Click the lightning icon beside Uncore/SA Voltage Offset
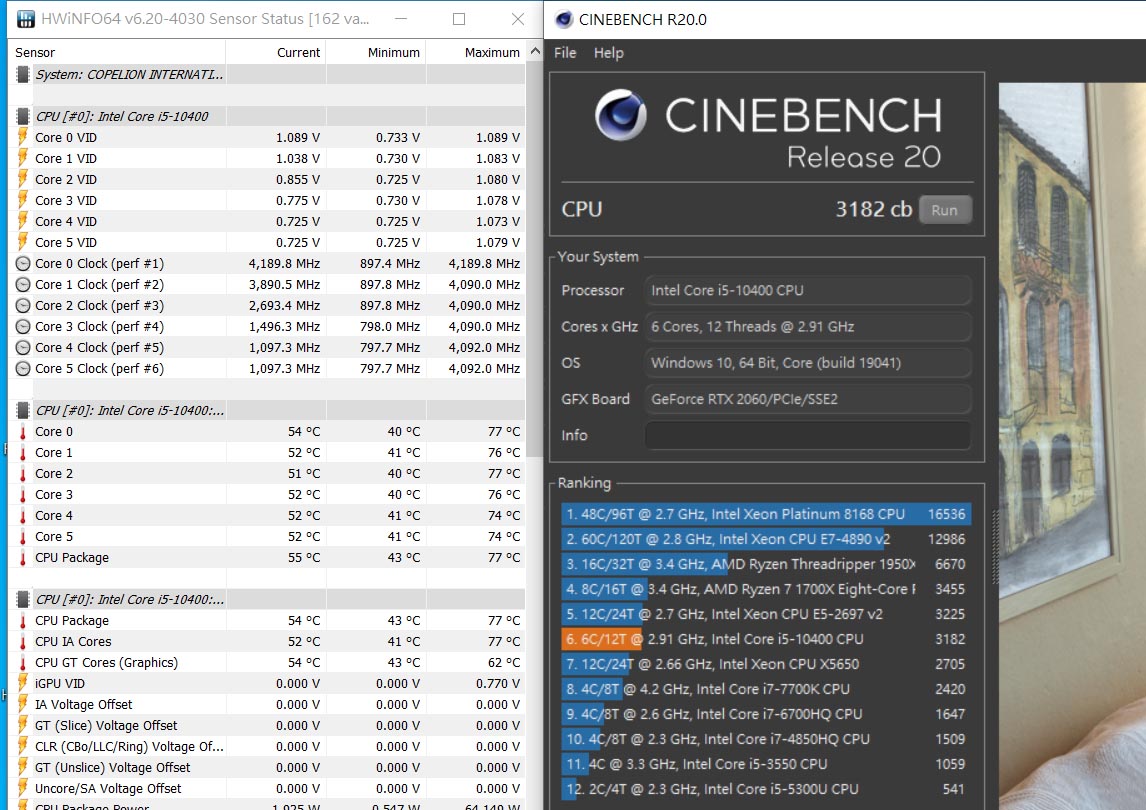The image size is (1146, 810). pos(23,788)
